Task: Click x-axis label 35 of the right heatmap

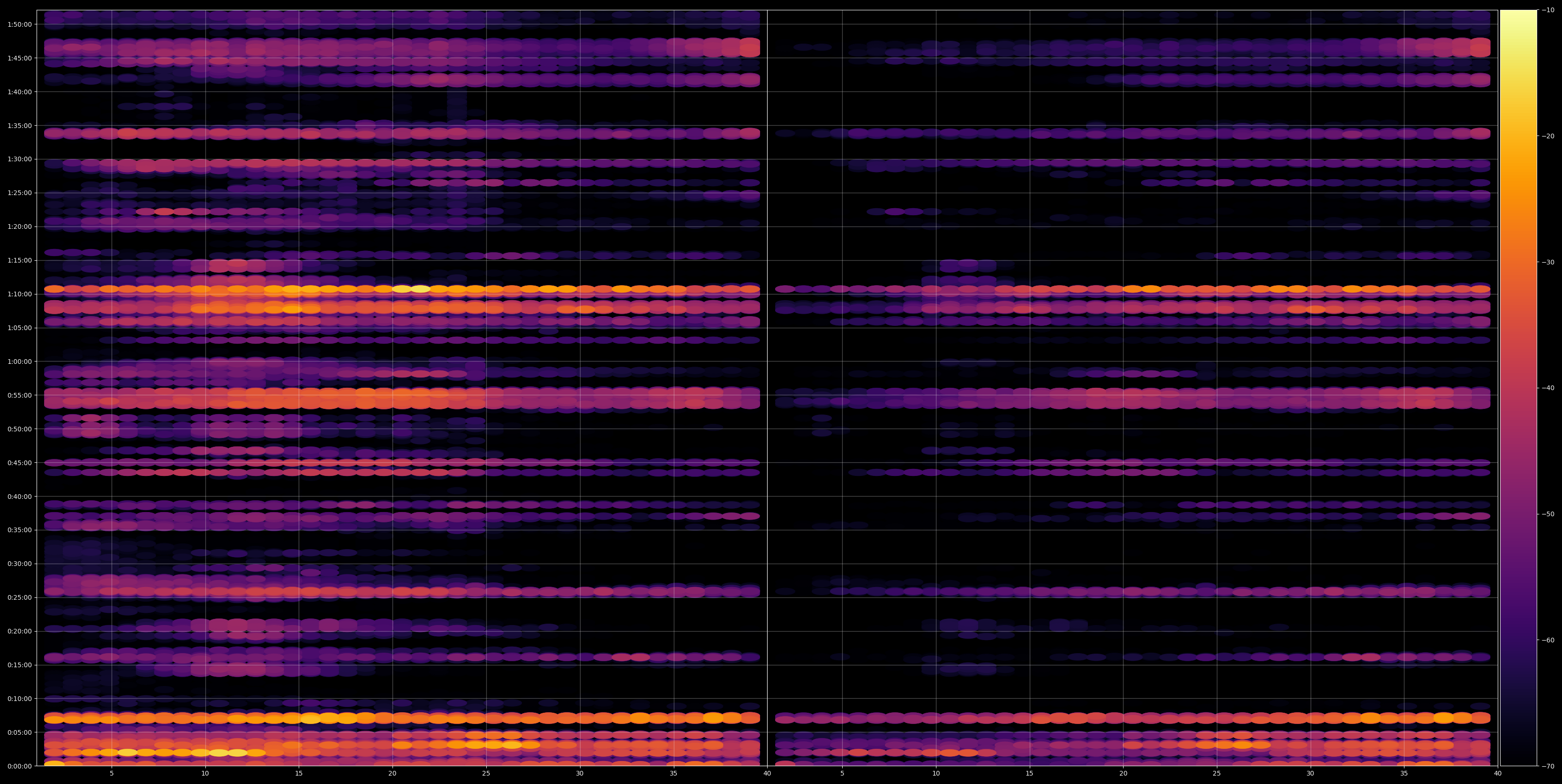Action: 1404,774
